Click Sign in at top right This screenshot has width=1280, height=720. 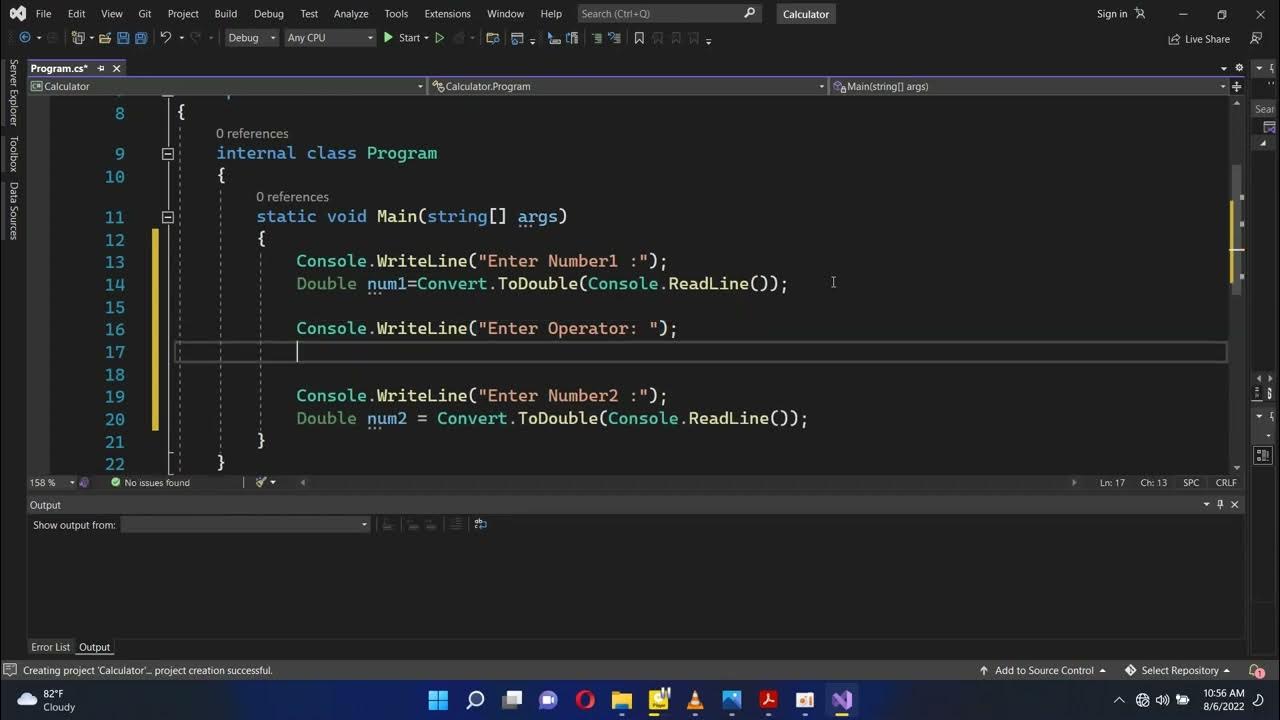coord(1112,14)
